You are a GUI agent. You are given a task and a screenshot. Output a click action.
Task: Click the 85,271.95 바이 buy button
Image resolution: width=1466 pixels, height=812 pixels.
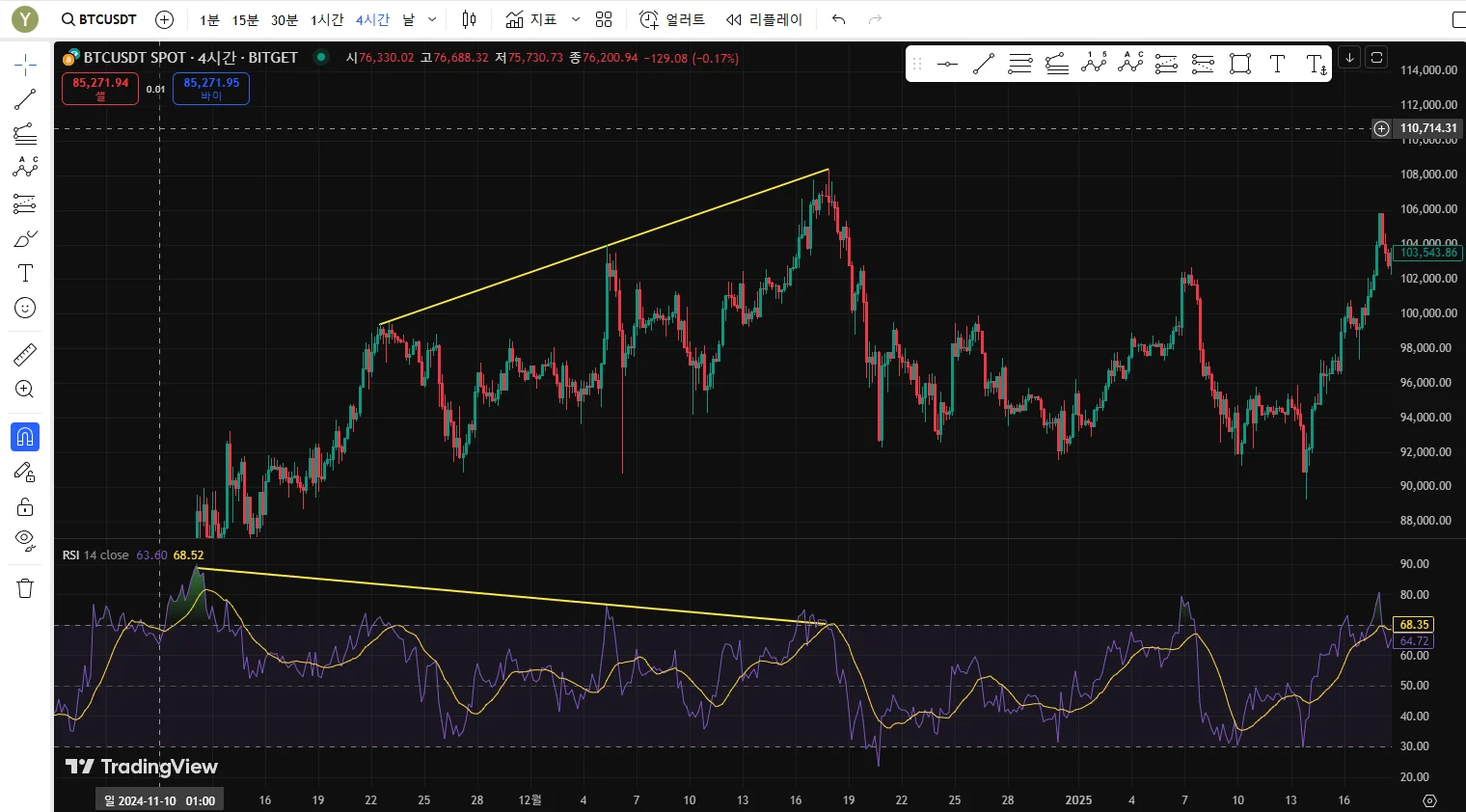pyautogui.click(x=211, y=88)
